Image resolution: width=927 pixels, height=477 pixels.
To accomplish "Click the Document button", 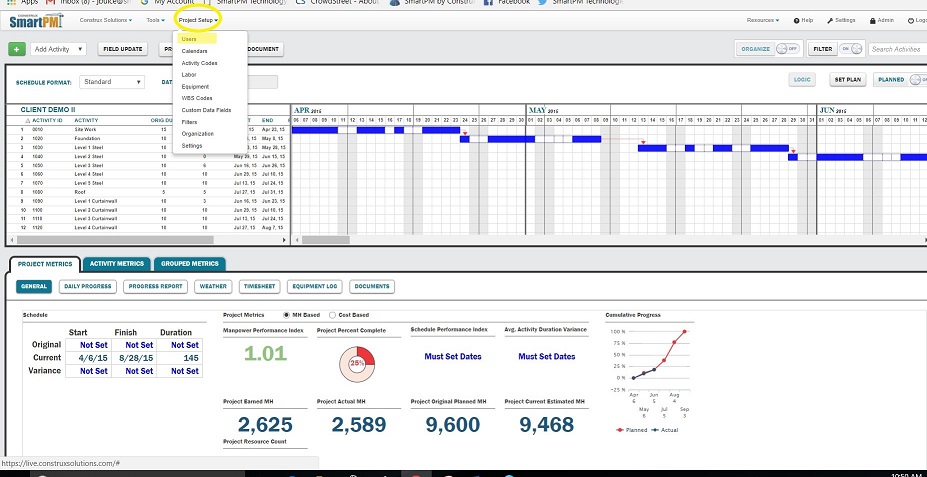I will tap(265, 49).
